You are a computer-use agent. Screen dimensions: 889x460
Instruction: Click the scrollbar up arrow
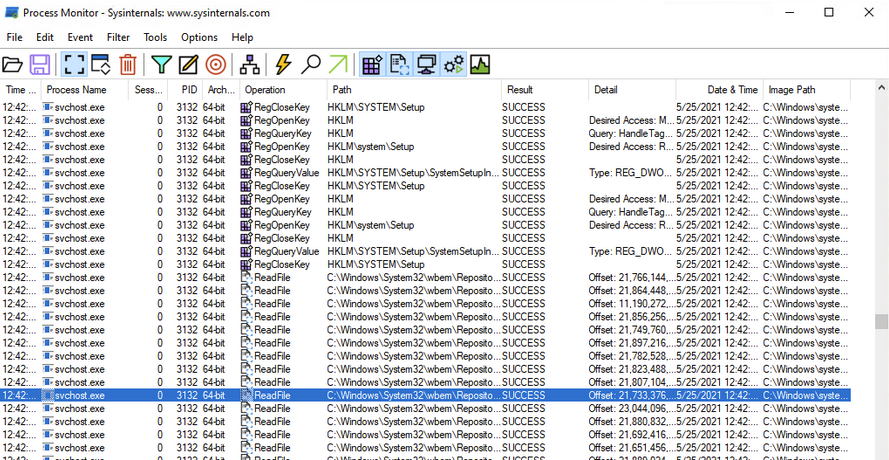point(881,88)
